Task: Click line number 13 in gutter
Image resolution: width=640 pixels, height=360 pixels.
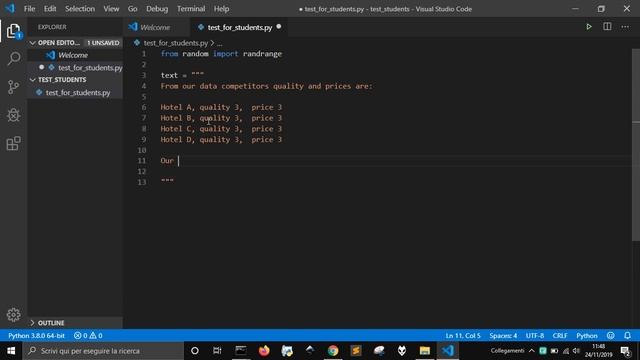Action: point(142,182)
